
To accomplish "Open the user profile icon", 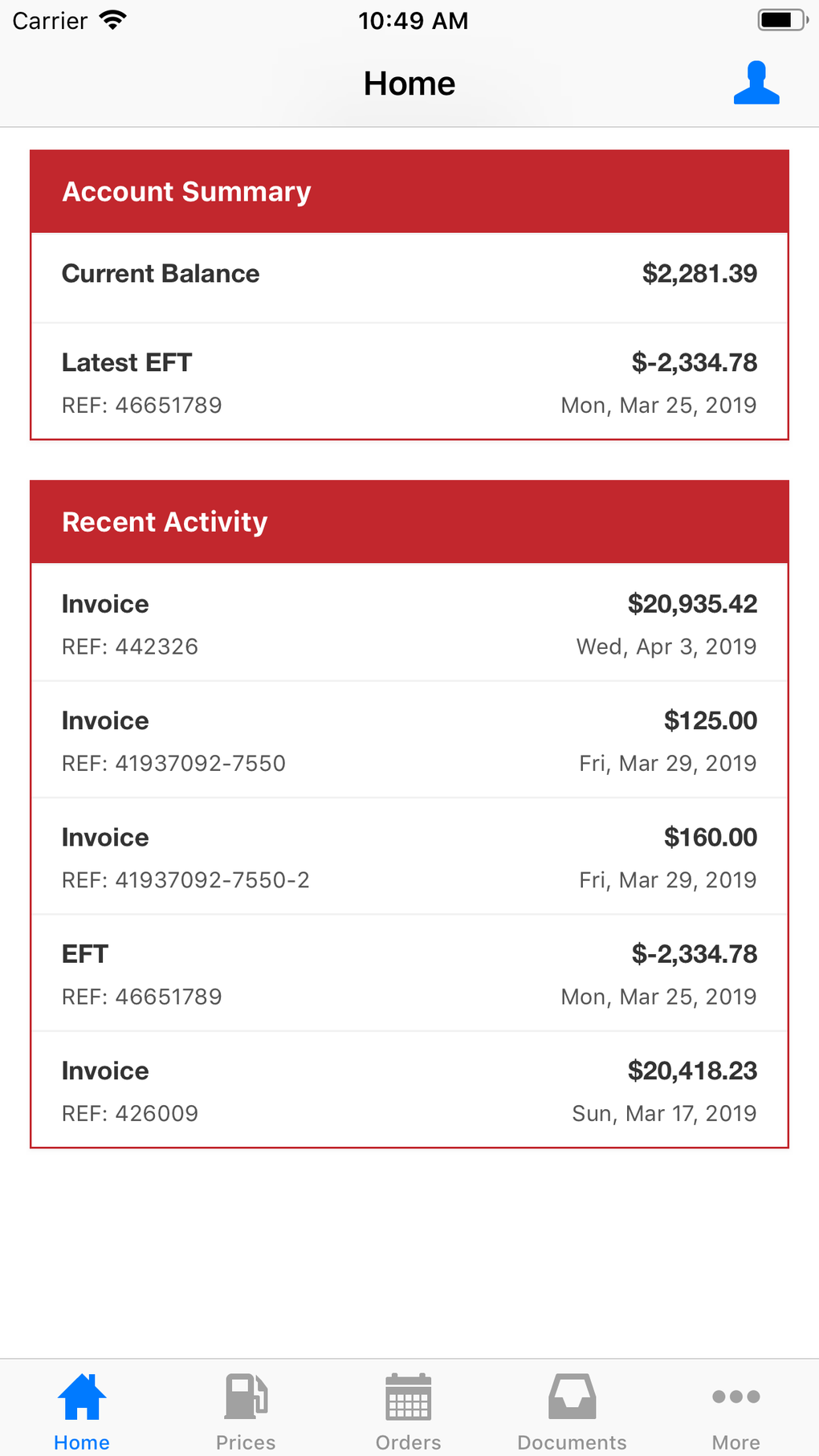I will coord(756,84).
